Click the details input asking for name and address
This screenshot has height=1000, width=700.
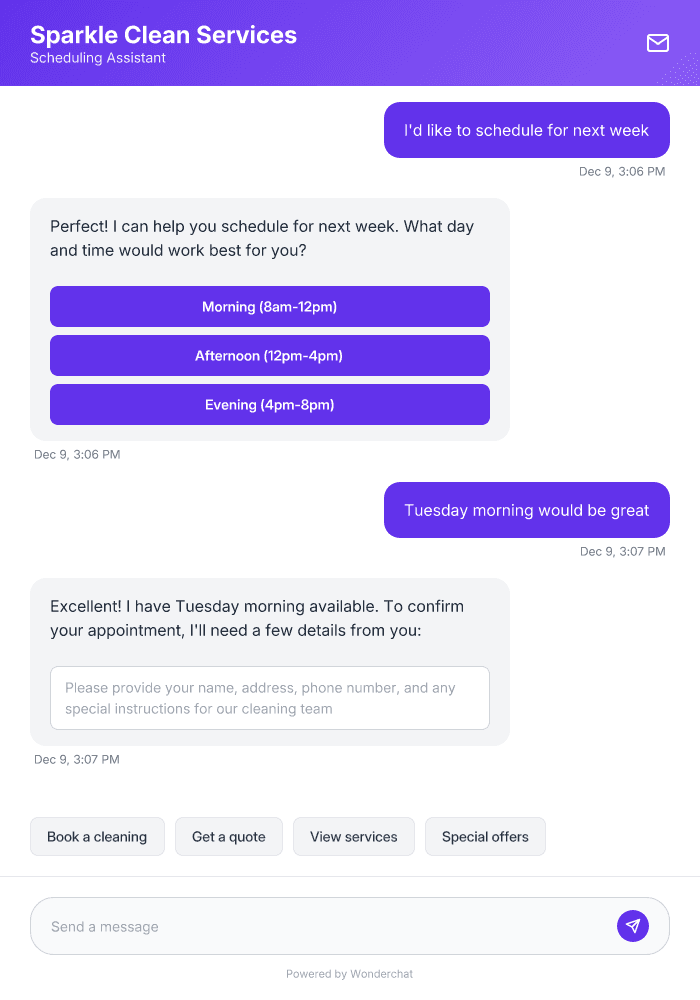tap(270, 698)
